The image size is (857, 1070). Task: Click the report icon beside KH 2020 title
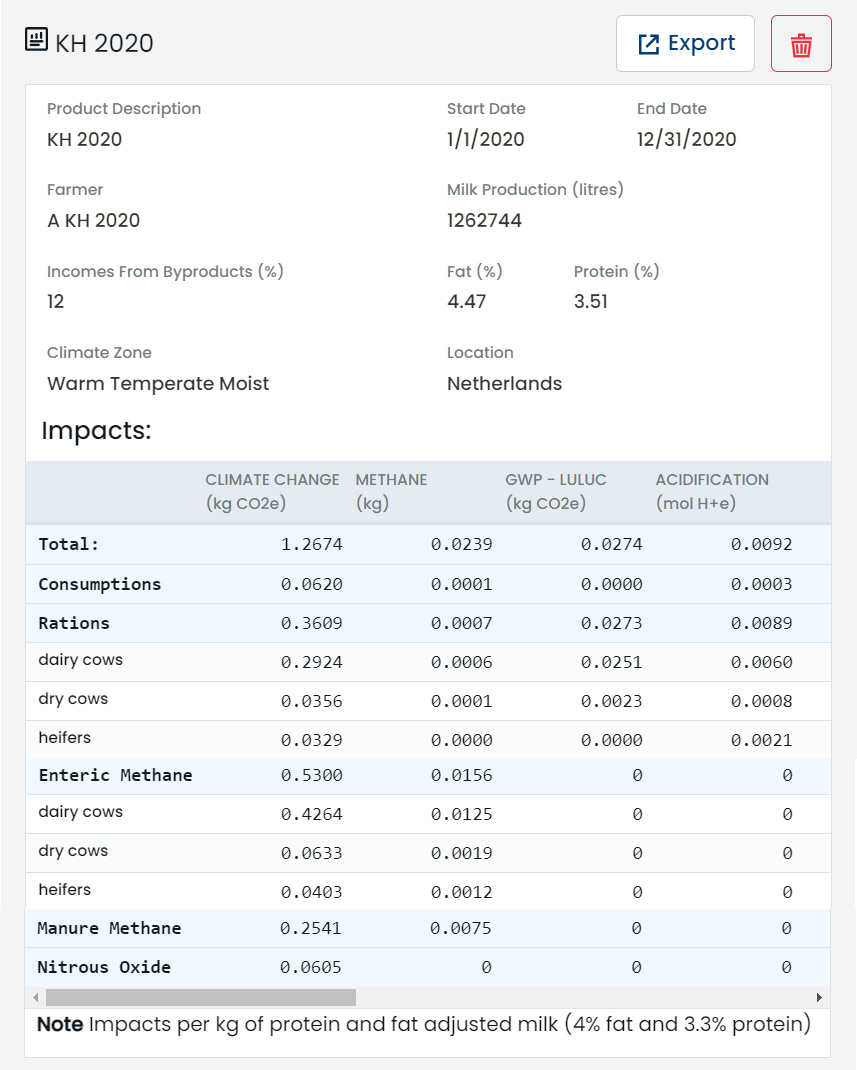point(36,41)
